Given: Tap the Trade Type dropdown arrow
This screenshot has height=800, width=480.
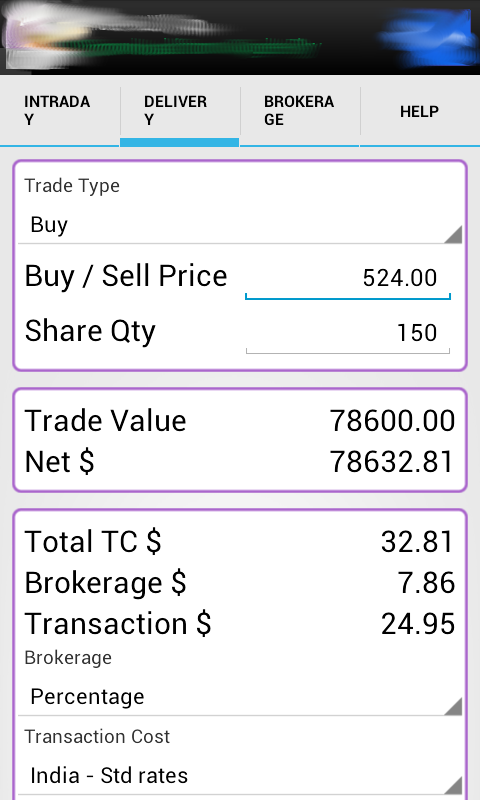Looking at the screenshot, I should click(x=453, y=234).
